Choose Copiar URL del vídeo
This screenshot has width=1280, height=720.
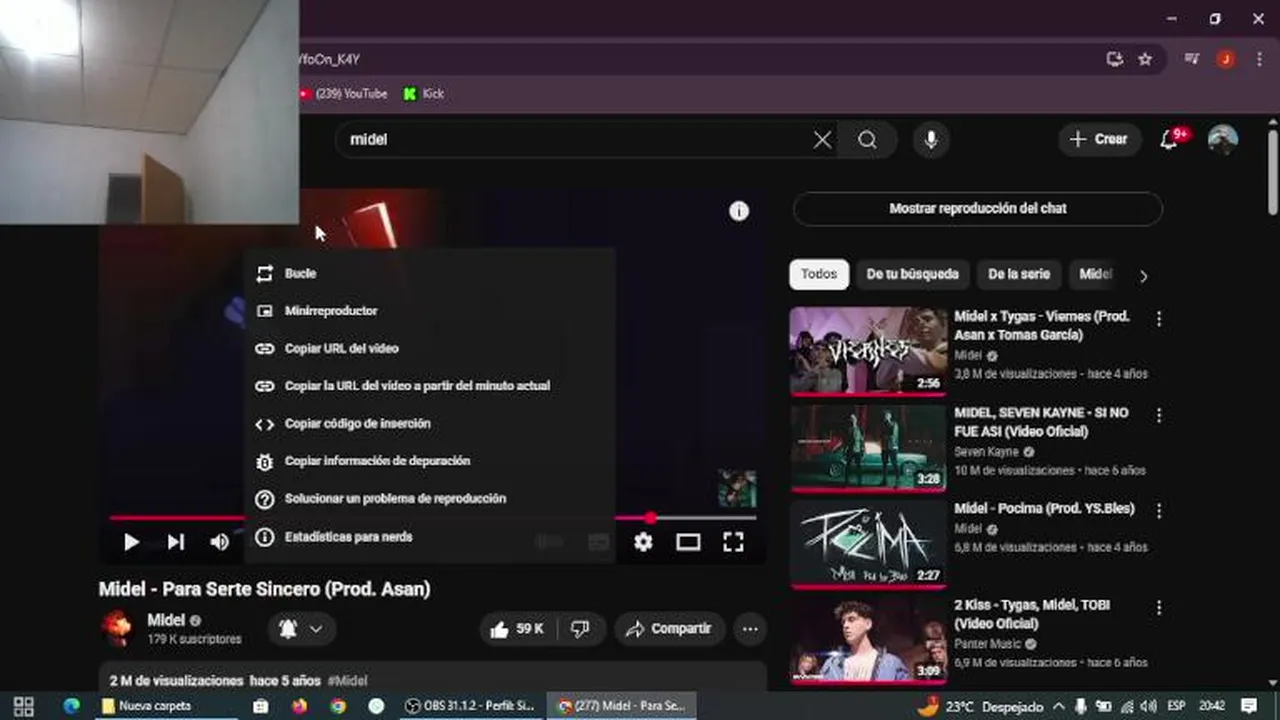pos(429,348)
